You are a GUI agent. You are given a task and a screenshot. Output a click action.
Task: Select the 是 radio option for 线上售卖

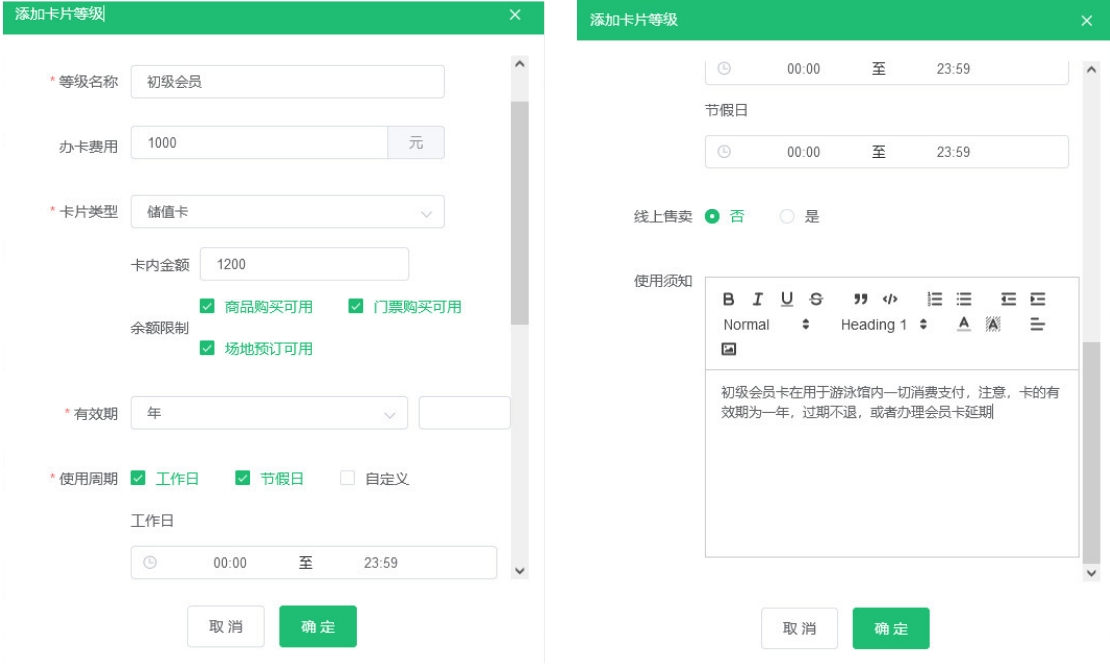tap(787, 216)
